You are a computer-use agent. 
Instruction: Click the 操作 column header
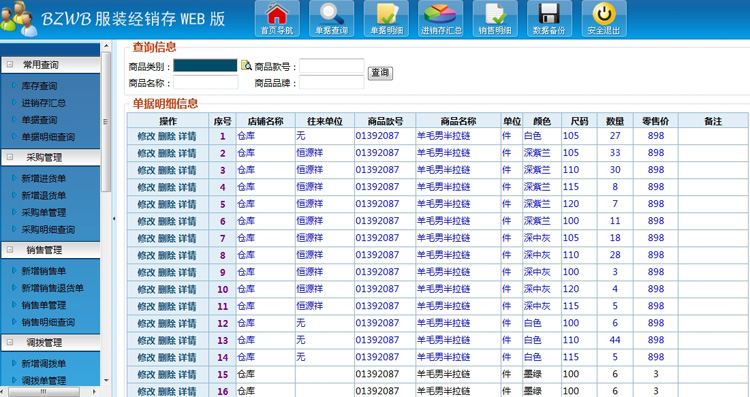pos(168,121)
